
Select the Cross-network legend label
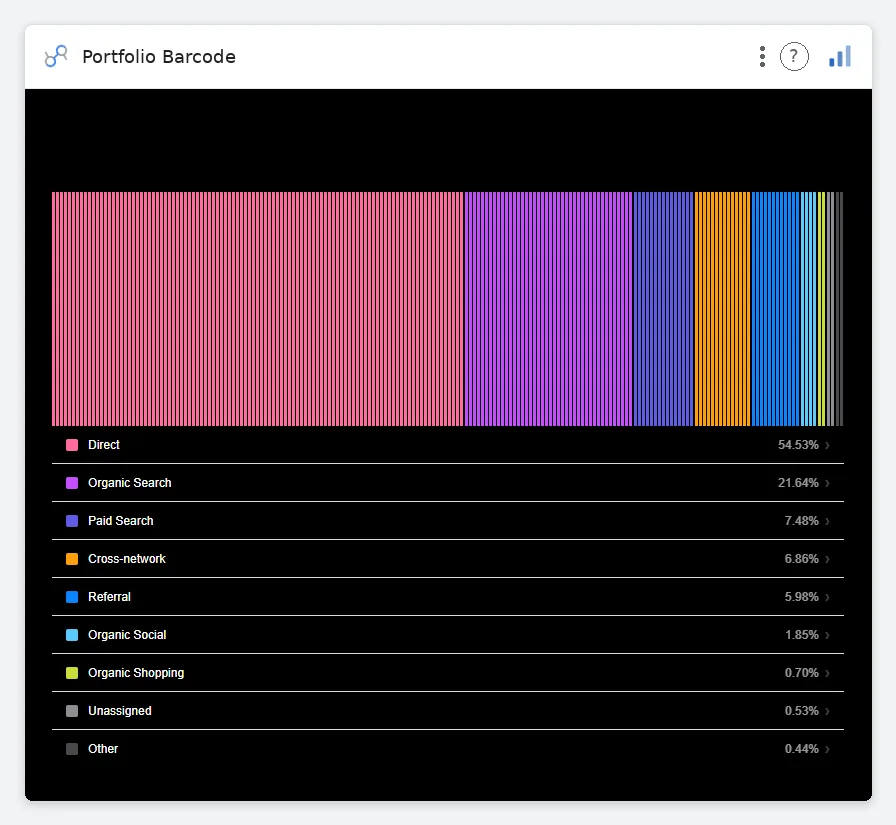pyautogui.click(x=127, y=559)
